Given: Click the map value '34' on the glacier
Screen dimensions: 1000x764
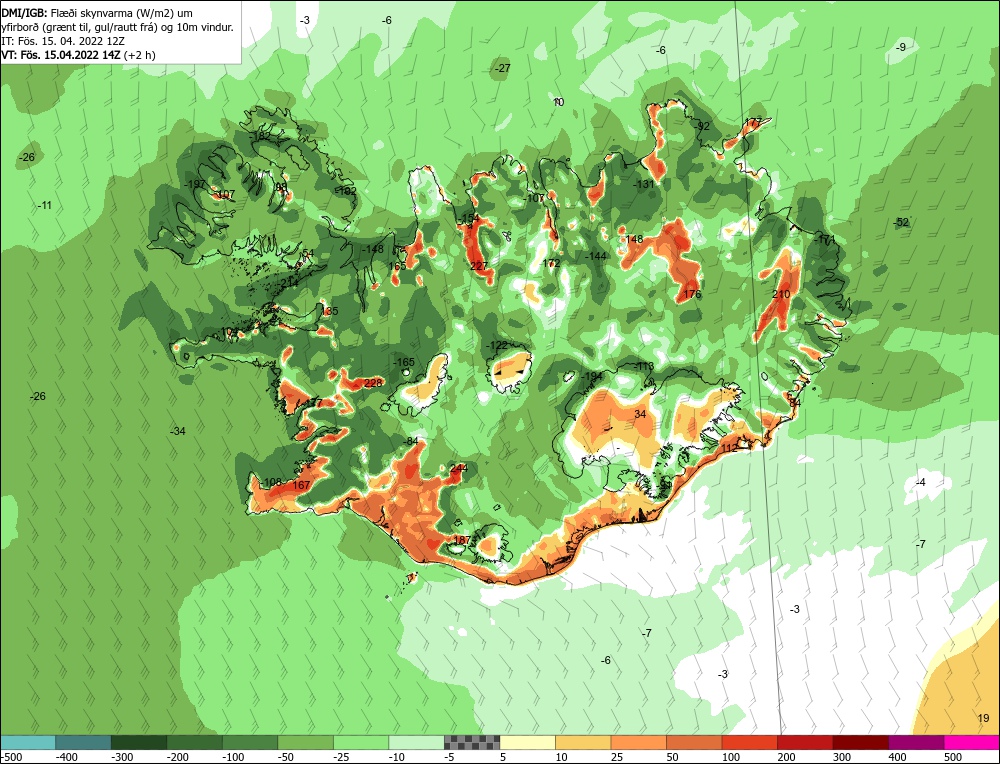Looking at the screenshot, I should (x=640, y=414).
